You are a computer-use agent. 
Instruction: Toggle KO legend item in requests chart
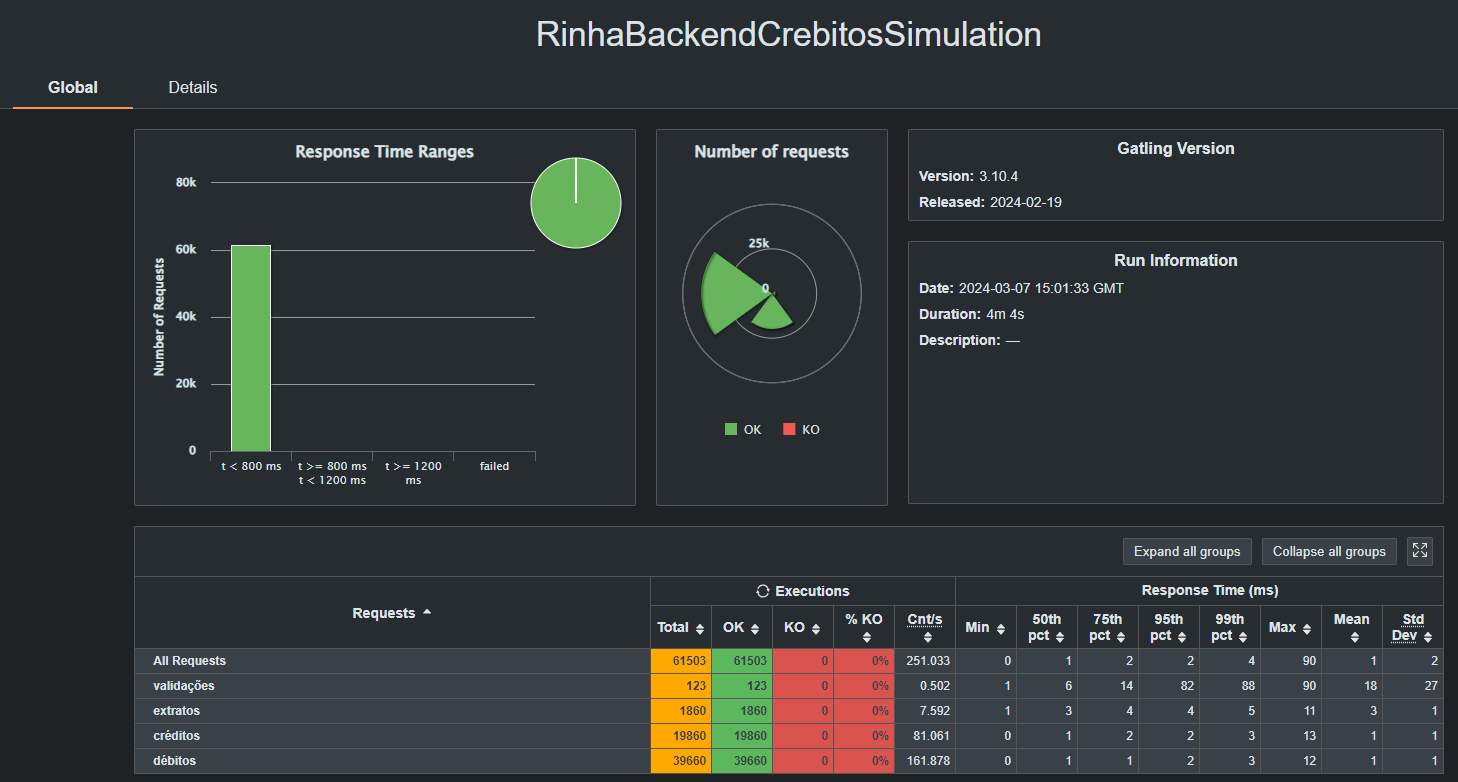pyautogui.click(x=800, y=429)
